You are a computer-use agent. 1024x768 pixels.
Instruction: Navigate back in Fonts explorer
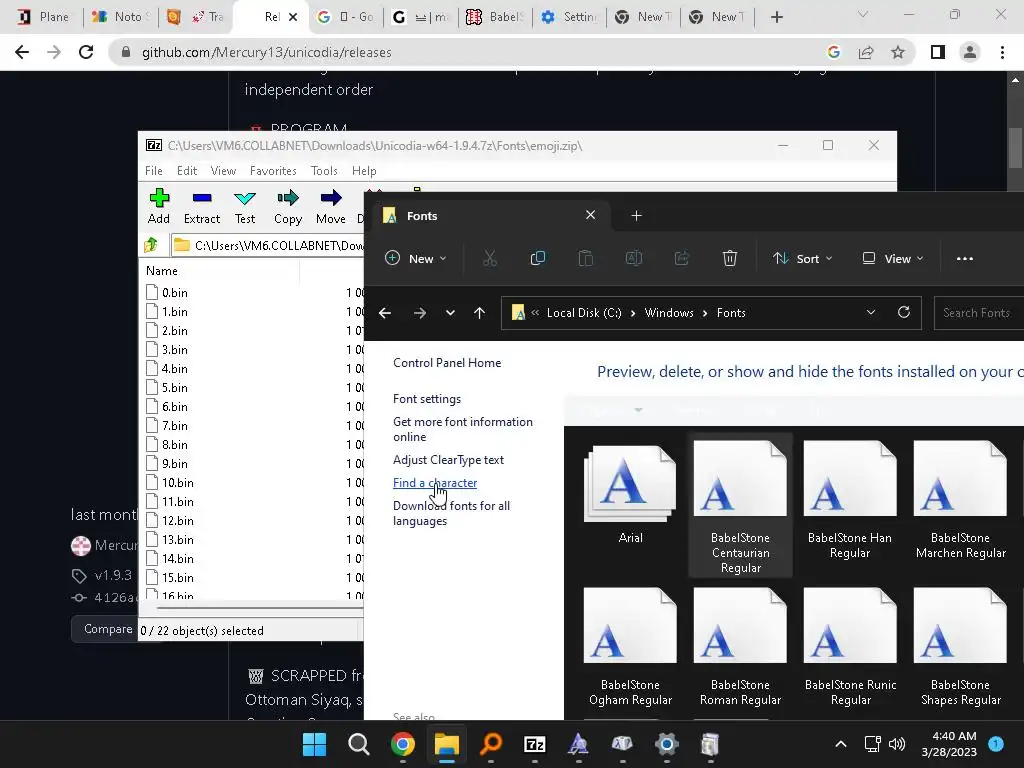coord(385,313)
